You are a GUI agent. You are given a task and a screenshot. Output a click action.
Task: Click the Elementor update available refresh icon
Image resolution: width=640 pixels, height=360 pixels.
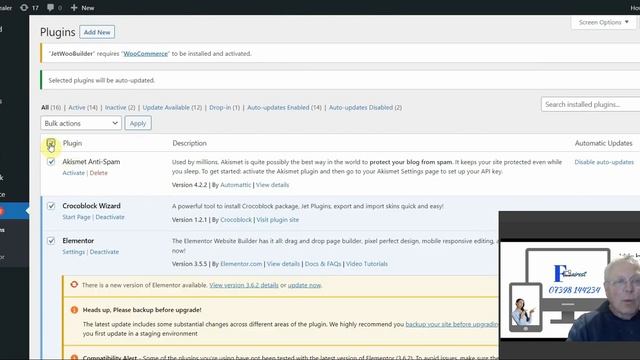point(74,284)
